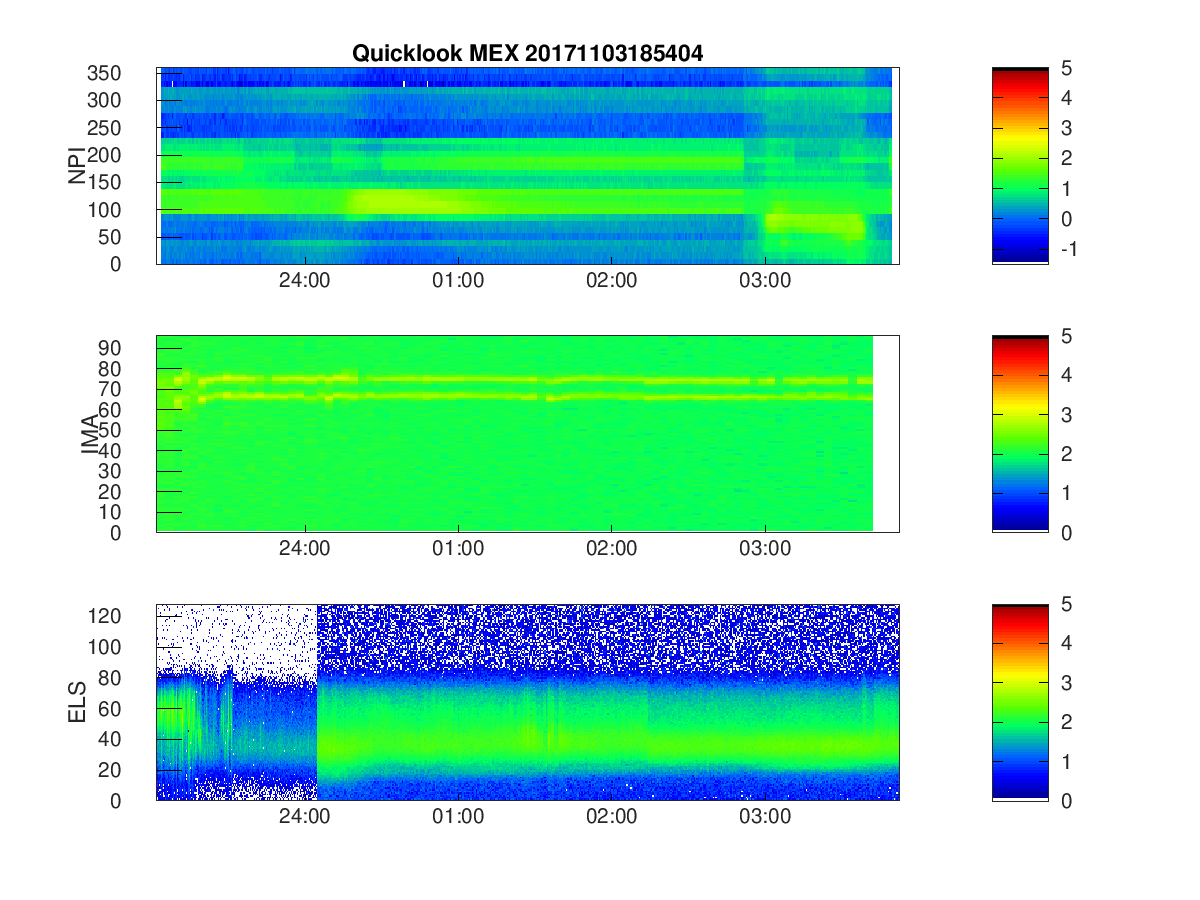1200x900 pixels.
Task: Click the 01:00 tick under NPI plot
Action: (x=458, y=281)
